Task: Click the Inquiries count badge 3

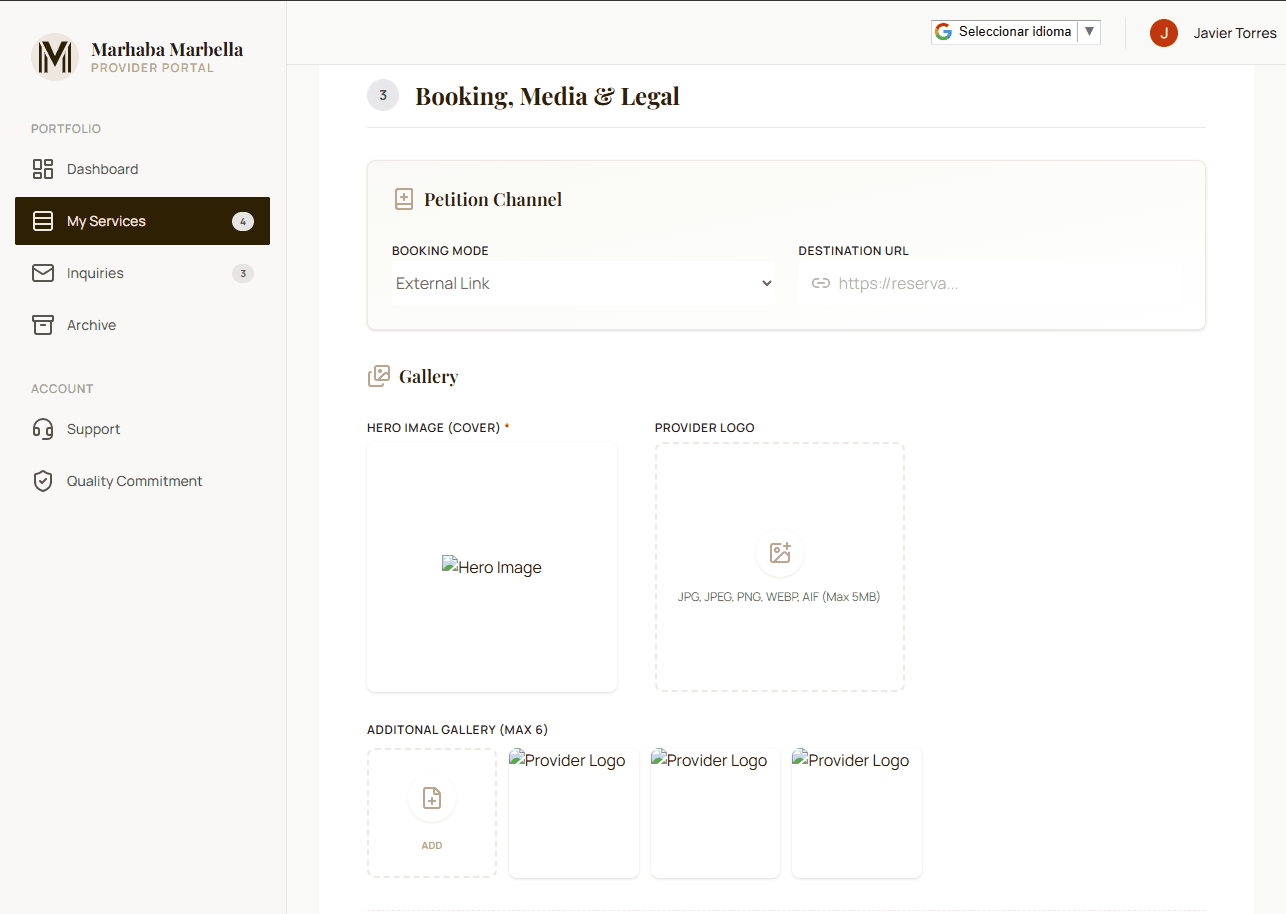Action: pos(243,273)
